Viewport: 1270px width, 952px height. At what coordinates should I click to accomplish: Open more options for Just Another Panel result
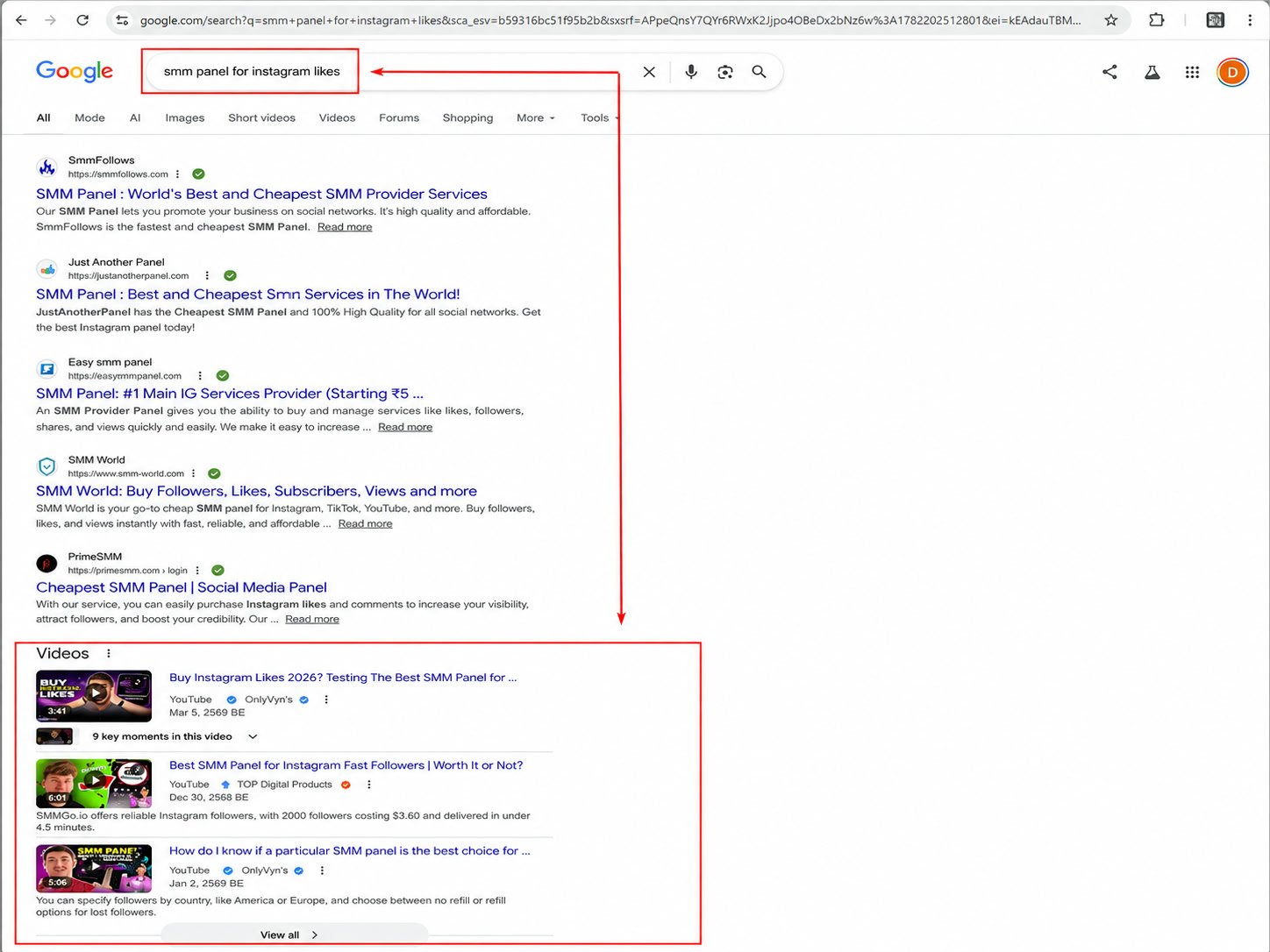coord(207,275)
